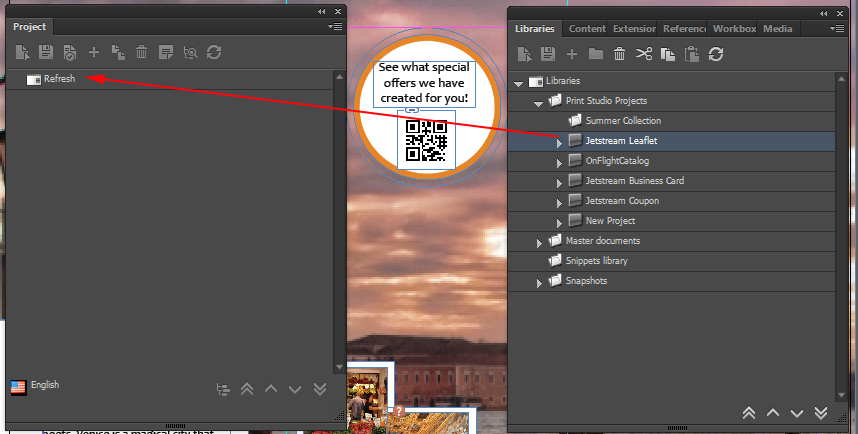The height and width of the screenshot is (434, 858).
Task: Click refresh arrows icon in Project panel
Action: pos(214,53)
